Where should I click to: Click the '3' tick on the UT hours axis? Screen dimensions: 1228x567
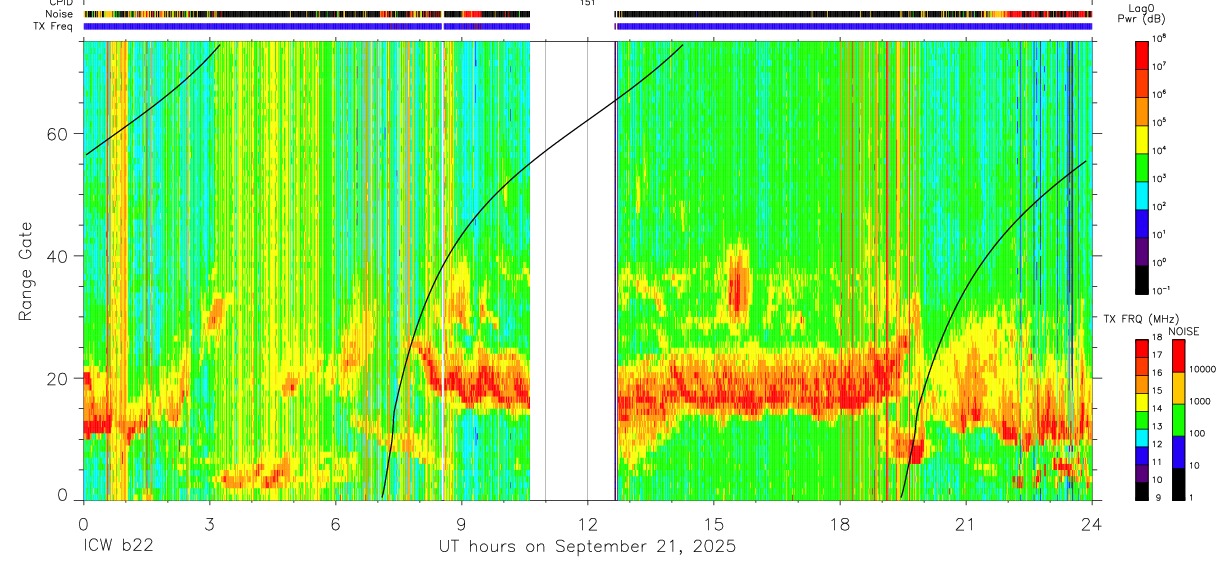click(x=209, y=523)
